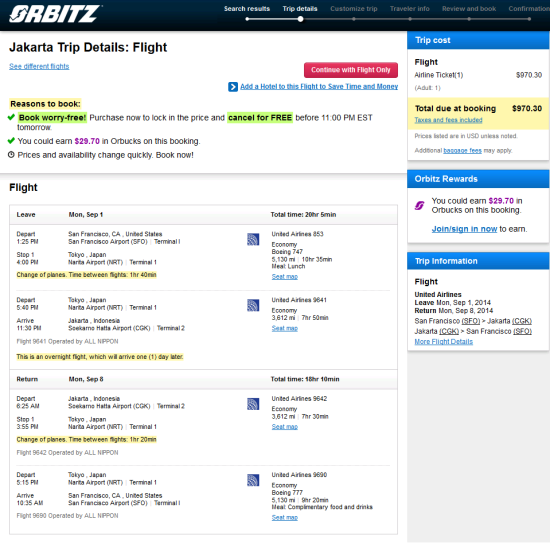Click Total time: 20hr 5min text

tap(303, 215)
